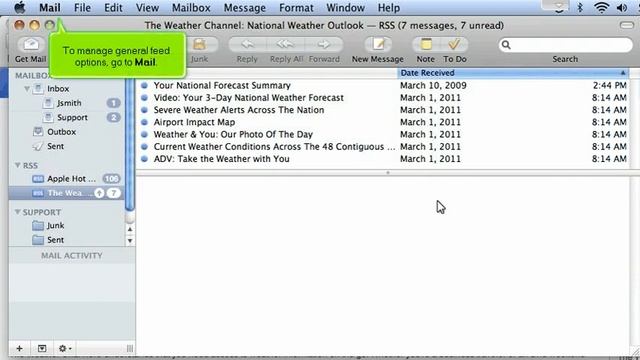Click the feed update arrow badge

99,193
